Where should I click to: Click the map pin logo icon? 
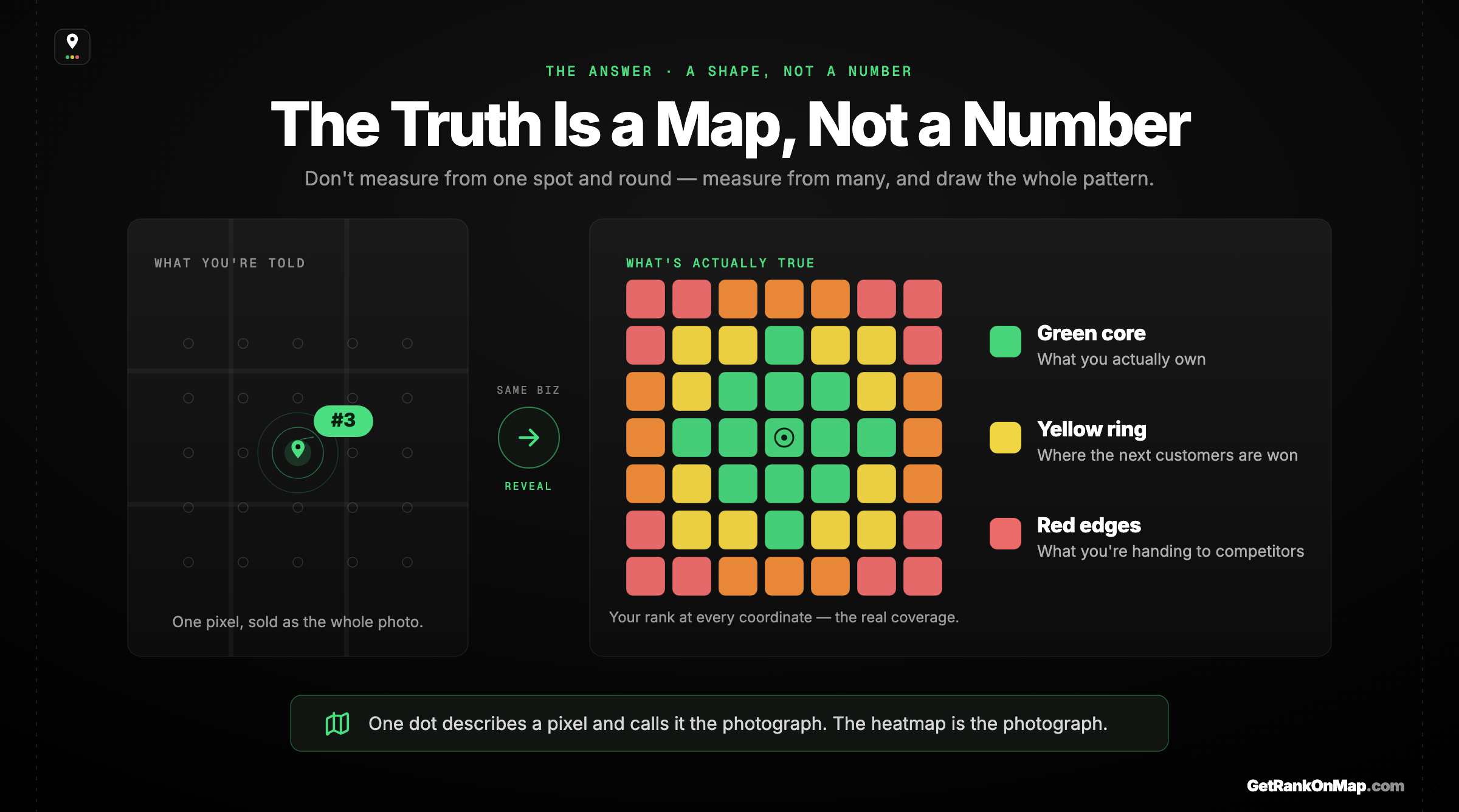point(72,47)
